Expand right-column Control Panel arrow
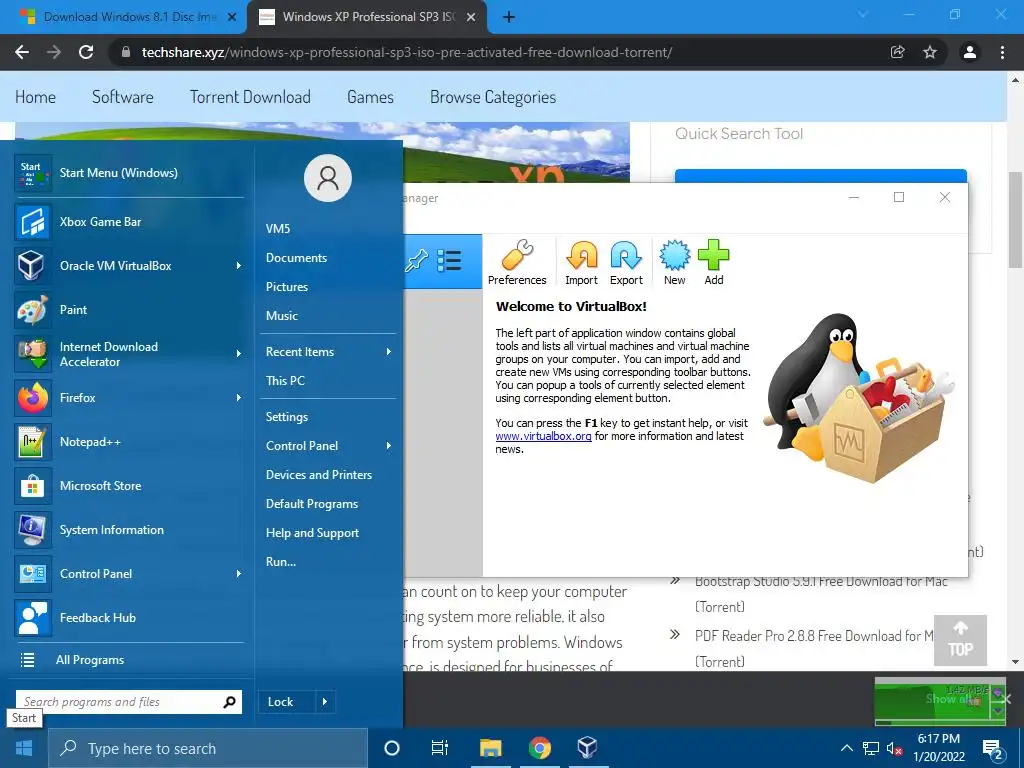Viewport: 1024px width, 768px height. tap(389, 446)
